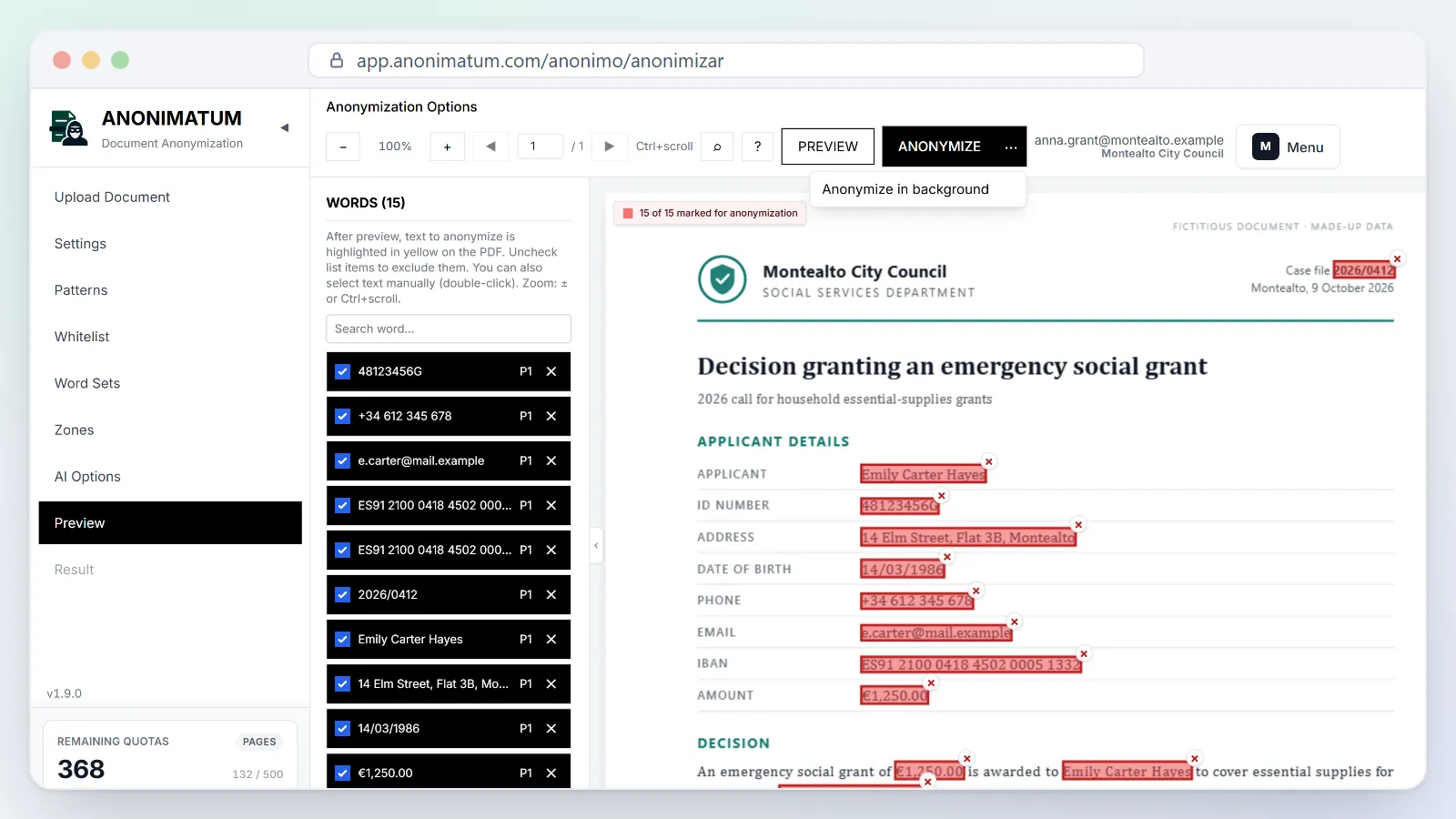Image resolution: width=1456 pixels, height=819 pixels.
Task: Collapse the sidebar with the triangle arrow
Action: pos(285,127)
